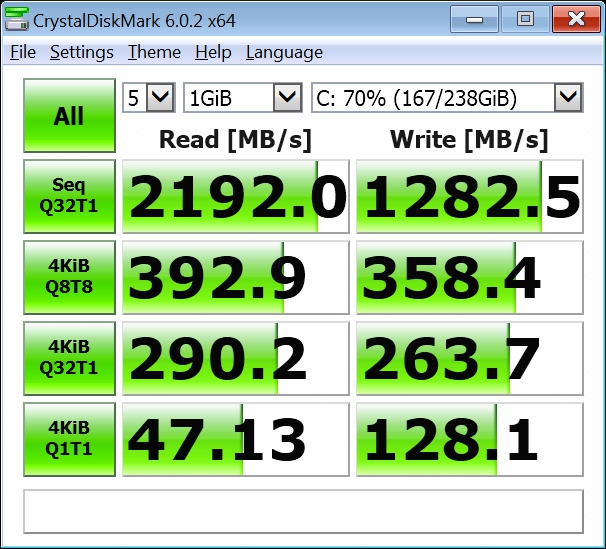This screenshot has height=549, width=606.
Task: Click the 4KiB Q1T1 read value 47.13
Action: pos(236,440)
